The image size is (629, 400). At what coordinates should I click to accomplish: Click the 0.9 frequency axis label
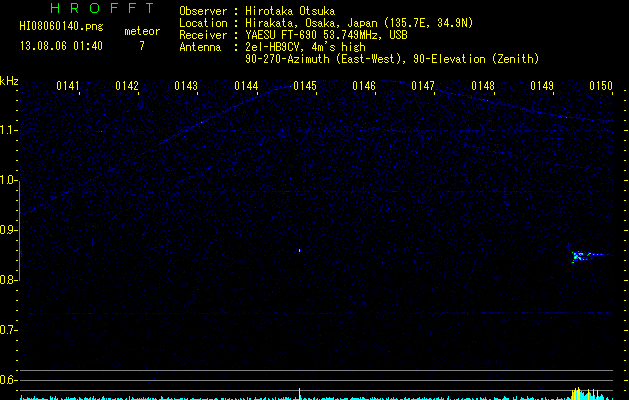(9, 230)
